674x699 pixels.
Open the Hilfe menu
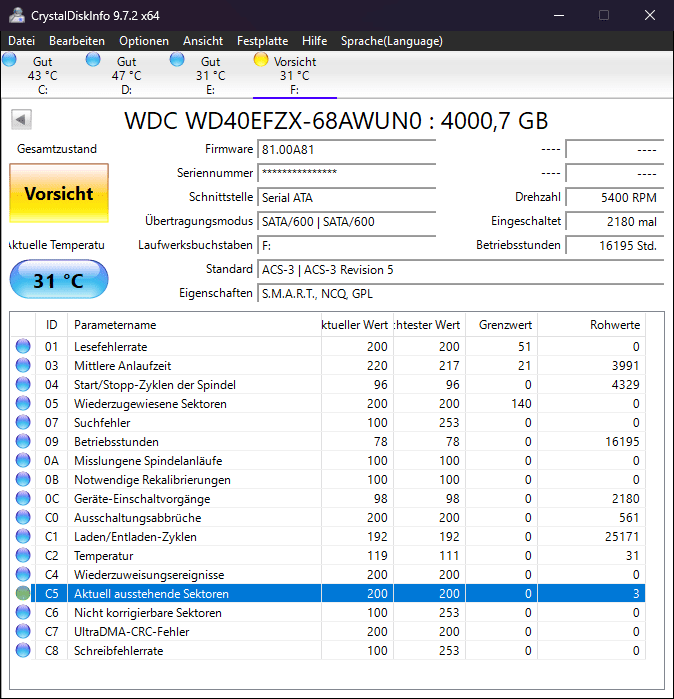point(314,41)
